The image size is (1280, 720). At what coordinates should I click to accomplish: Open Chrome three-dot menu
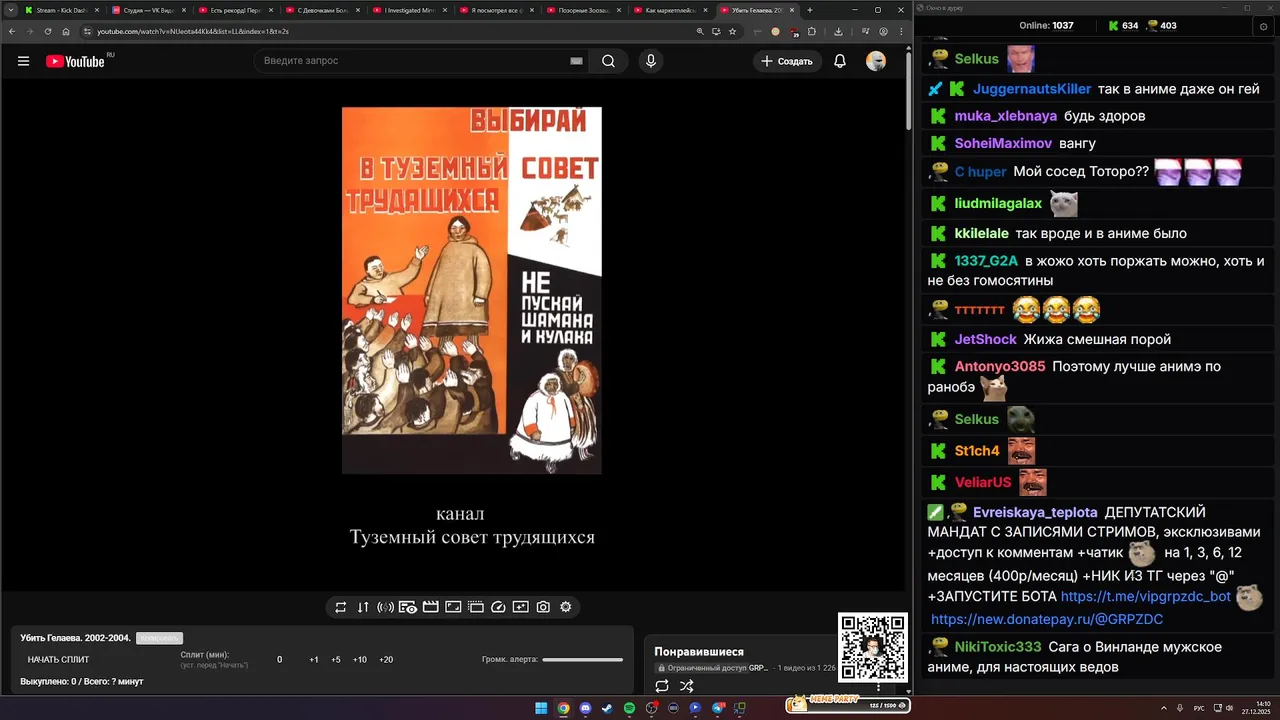pyautogui.click(x=901, y=31)
